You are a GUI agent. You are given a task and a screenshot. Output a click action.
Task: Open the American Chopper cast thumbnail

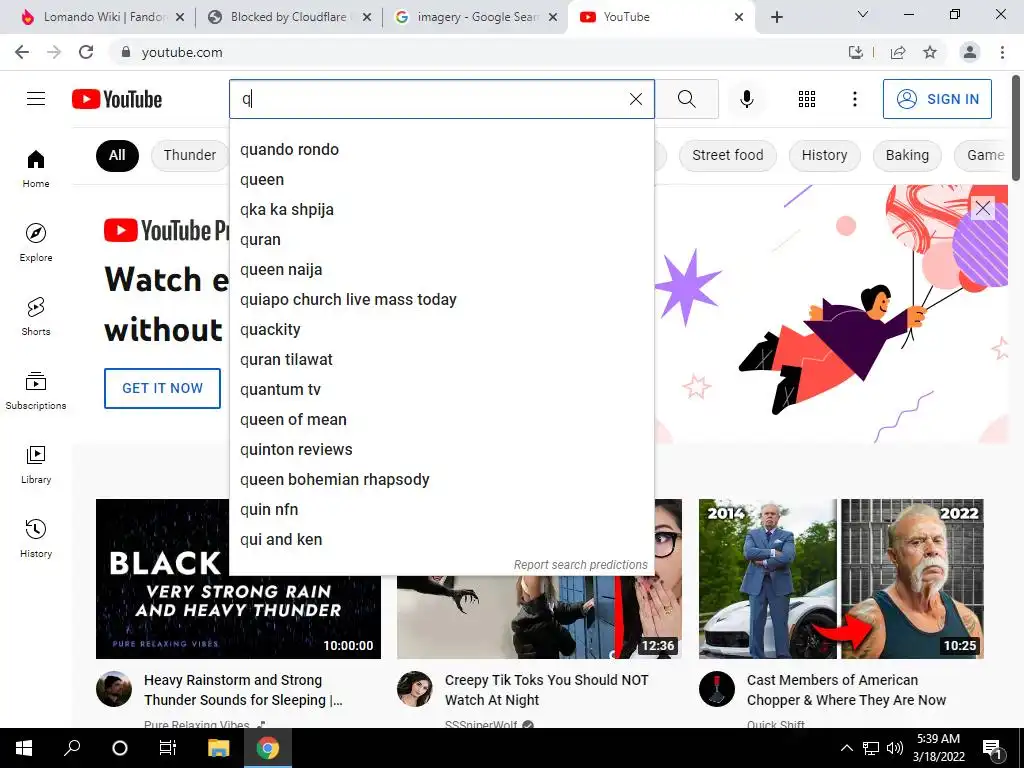click(841, 579)
